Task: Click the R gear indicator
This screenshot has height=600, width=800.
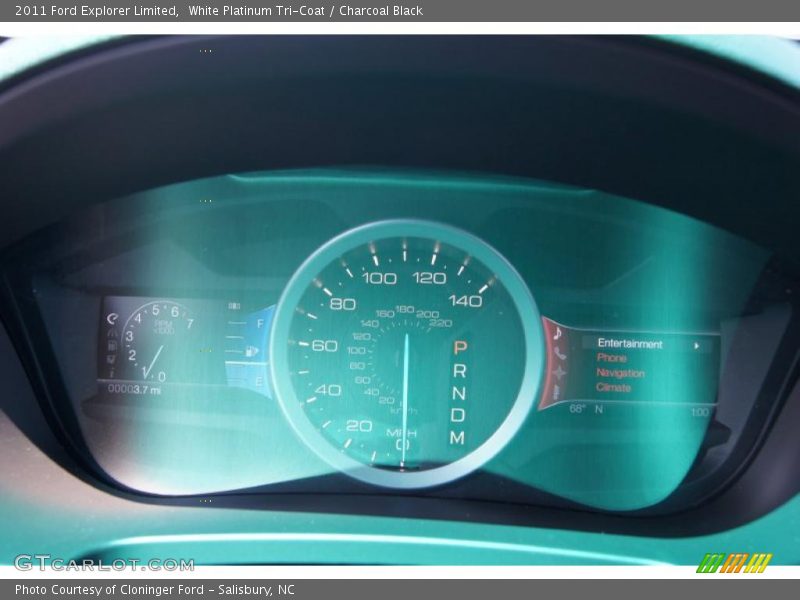Action: point(459,371)
